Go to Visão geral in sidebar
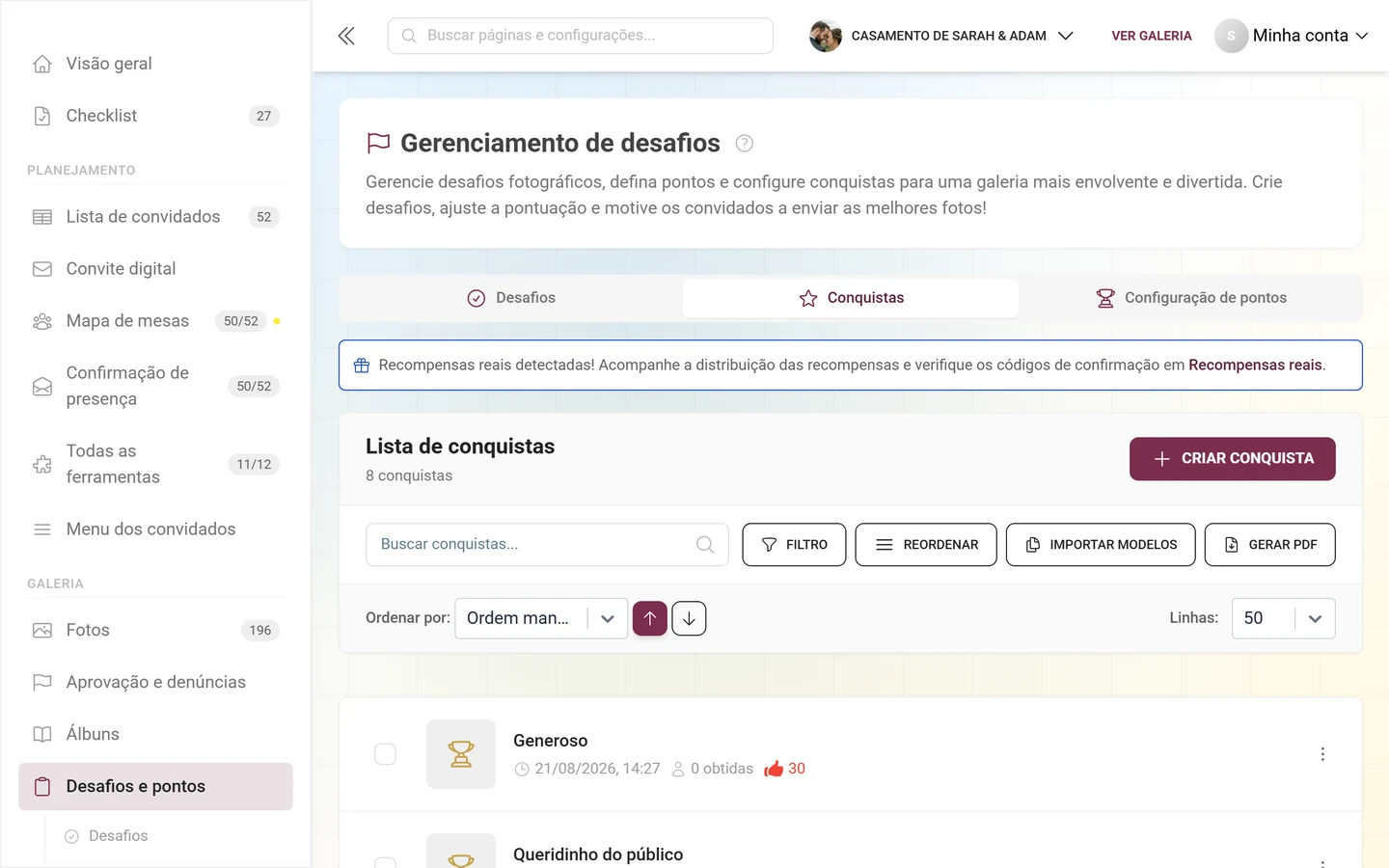 (155, 64)
